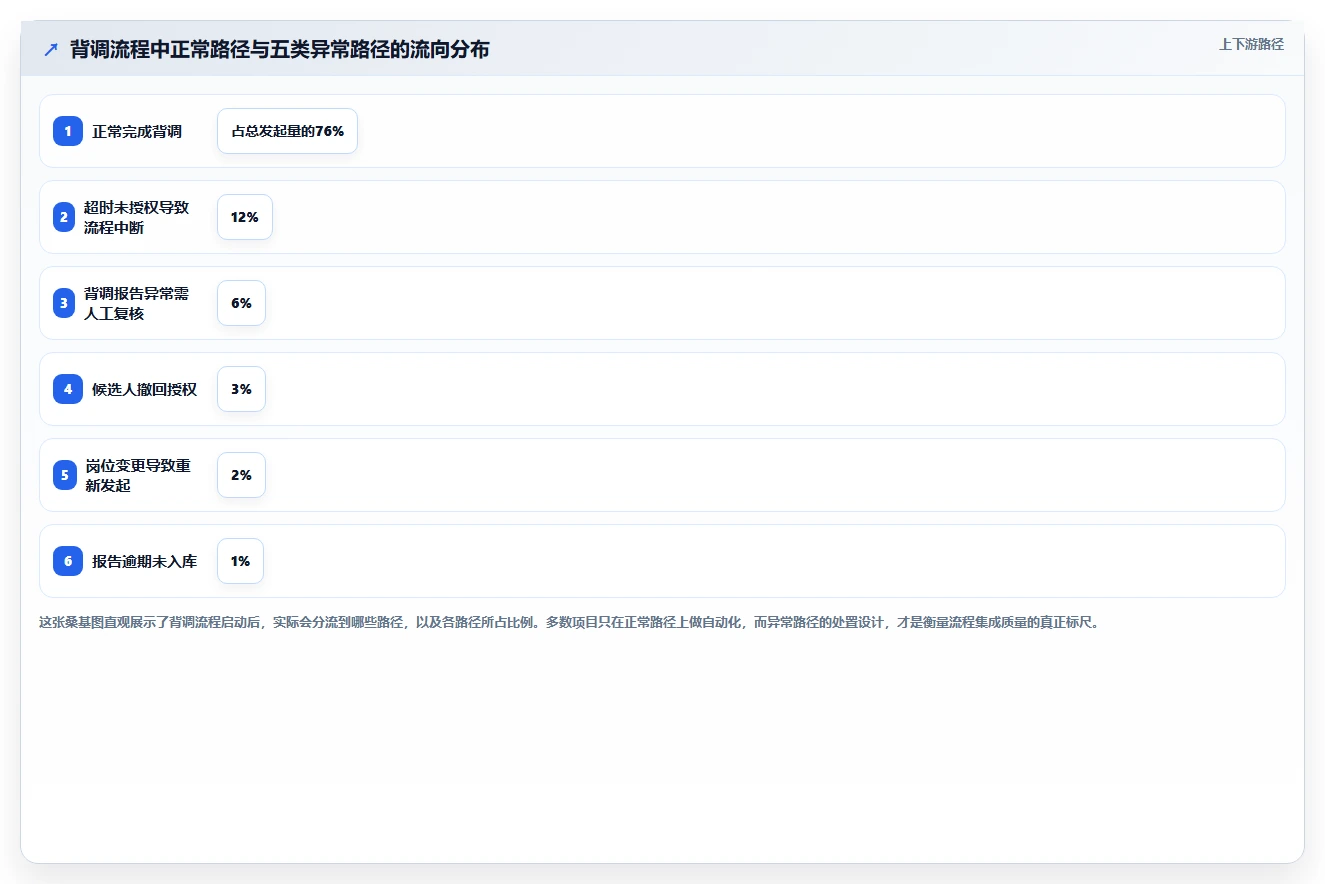
Task: Select the '岗位变更导致重新发起' label
Action: [x=138, y=475]
